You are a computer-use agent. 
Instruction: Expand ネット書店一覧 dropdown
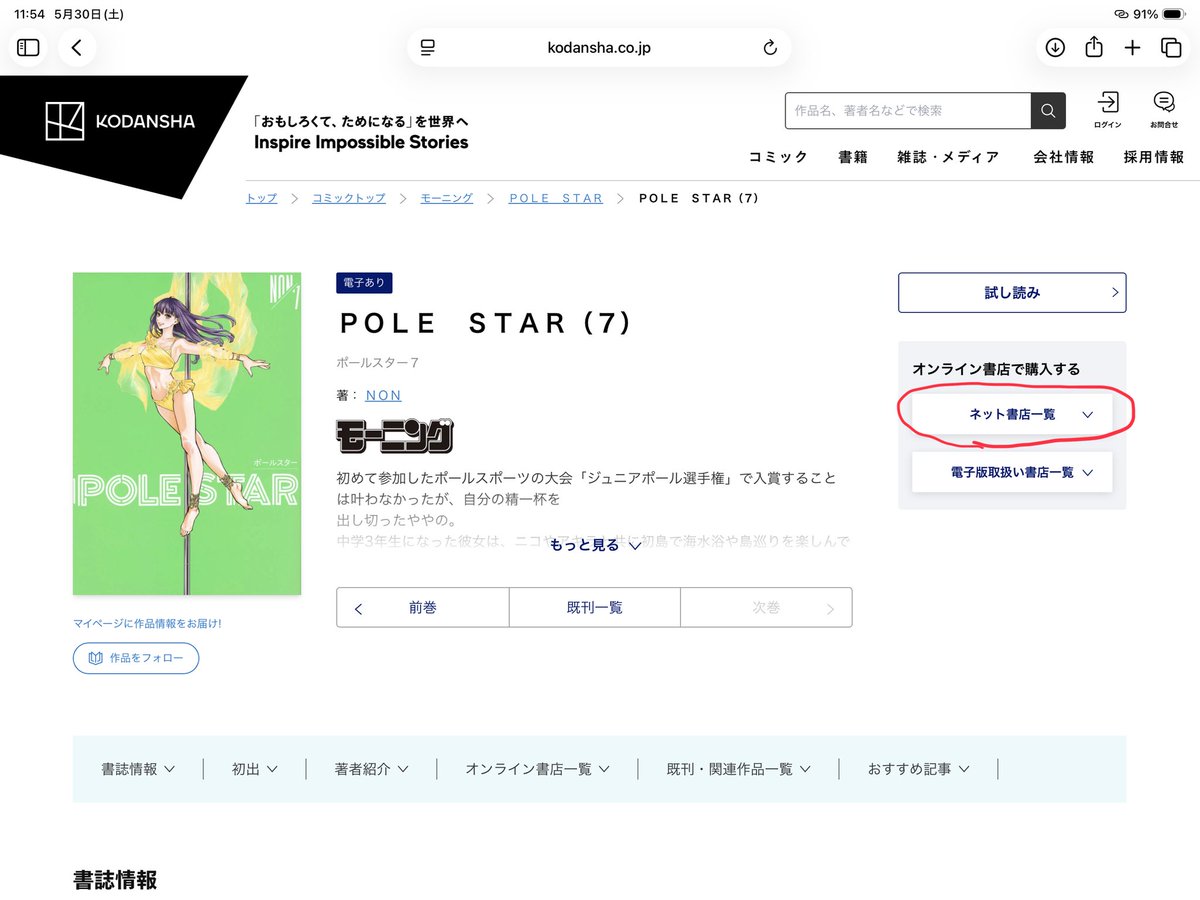[x=1012, y=414]
